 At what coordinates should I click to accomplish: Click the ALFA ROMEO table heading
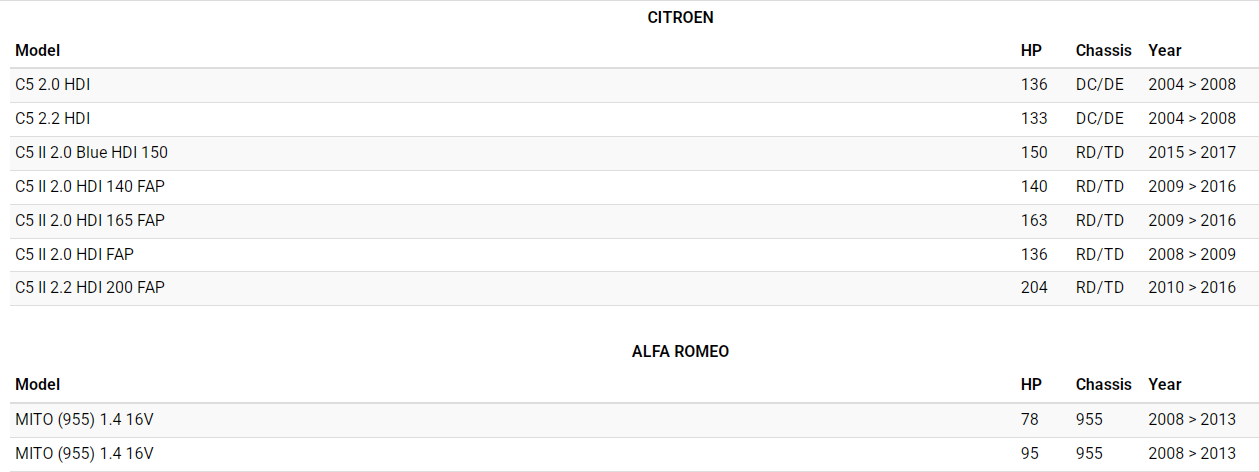click(680, 352)
